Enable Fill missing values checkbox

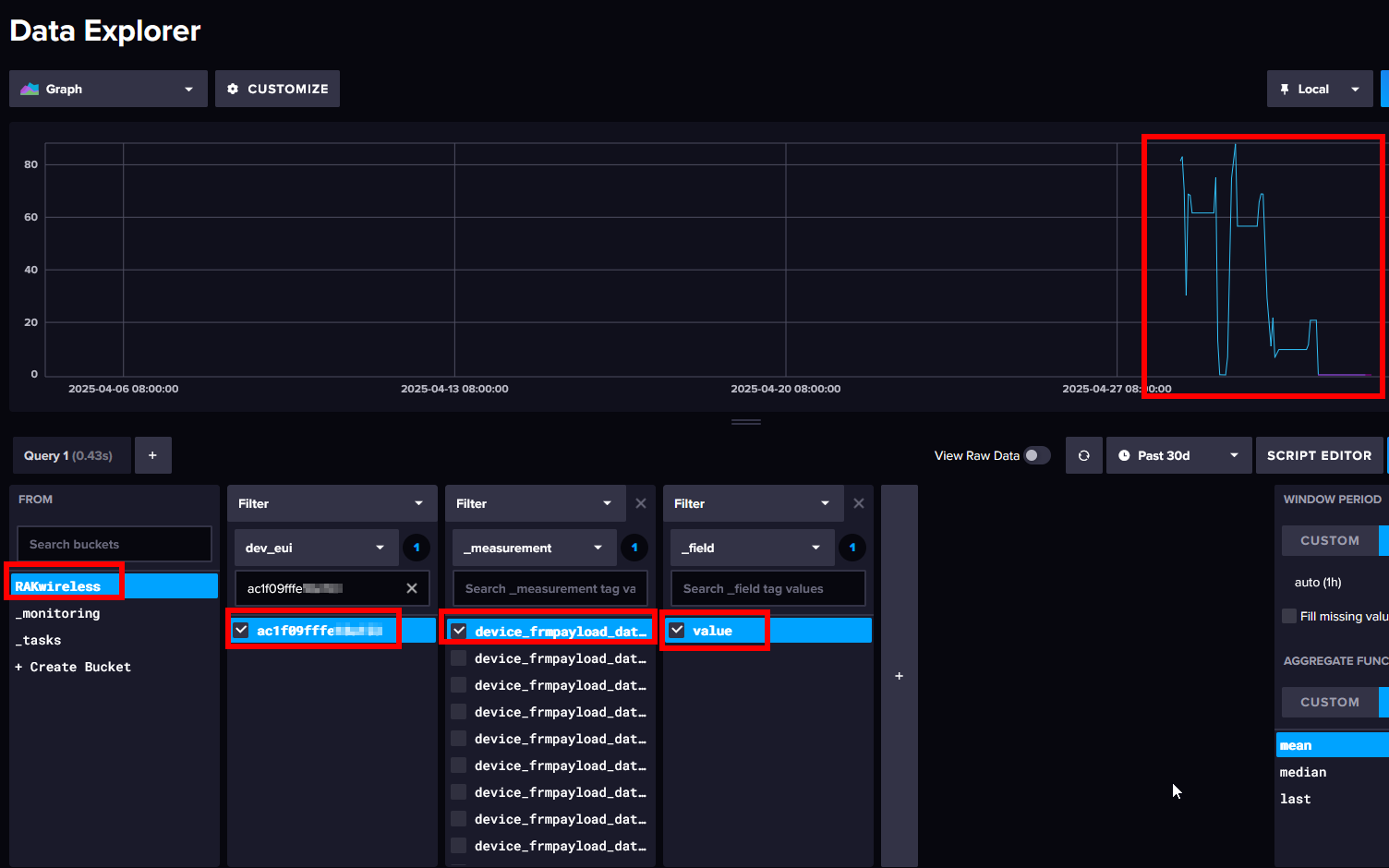1289,616
